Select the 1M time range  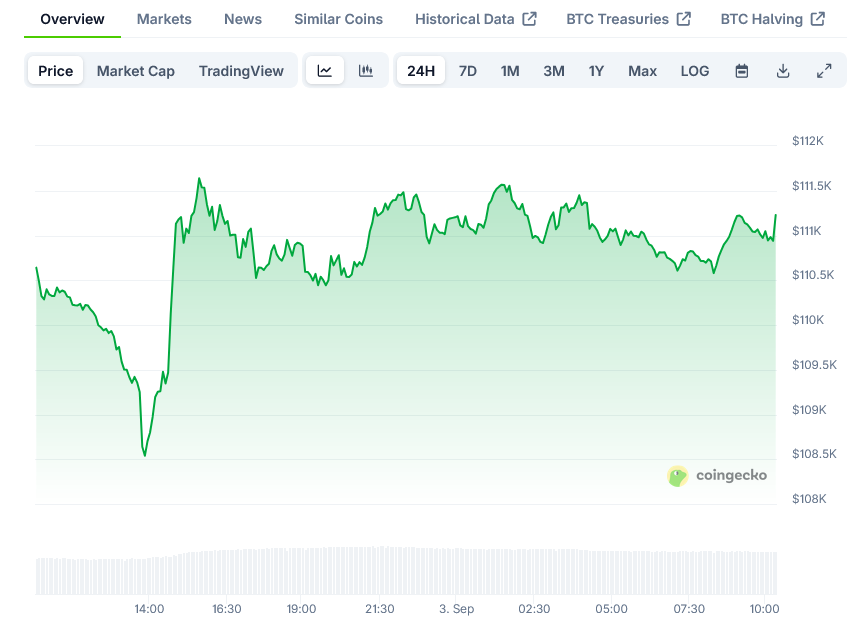tap(510, 71)
